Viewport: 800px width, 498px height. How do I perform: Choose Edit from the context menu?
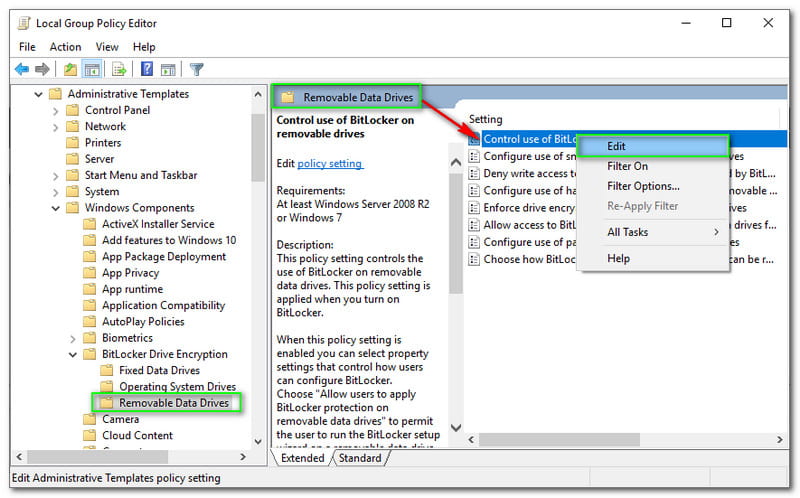click(616, 146)
